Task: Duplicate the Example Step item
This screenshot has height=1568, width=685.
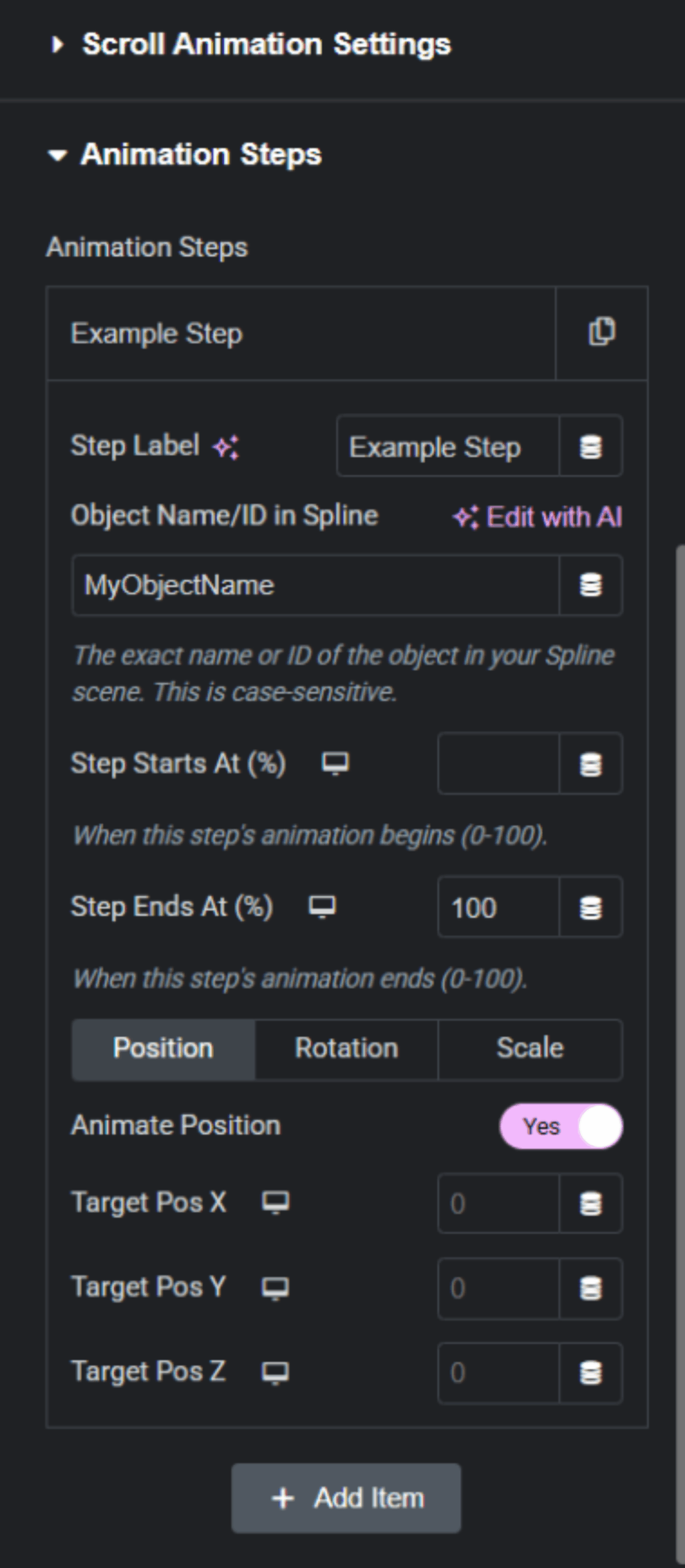Action: tap(602, 333)
